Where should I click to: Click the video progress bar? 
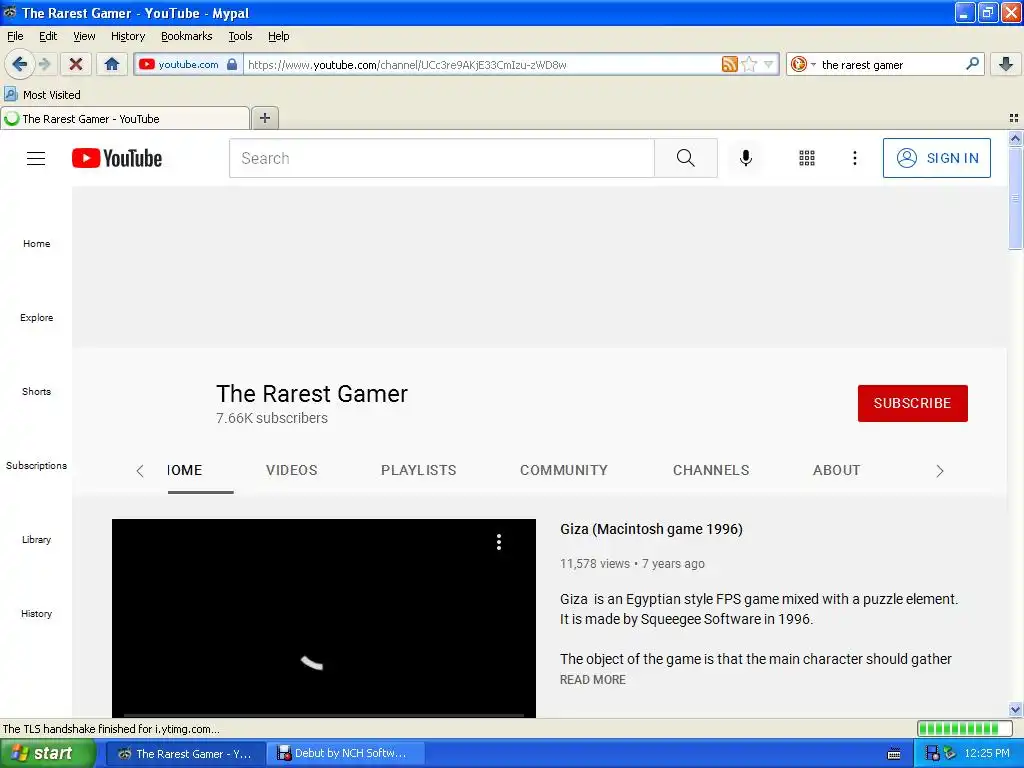[x=323, y=715]
